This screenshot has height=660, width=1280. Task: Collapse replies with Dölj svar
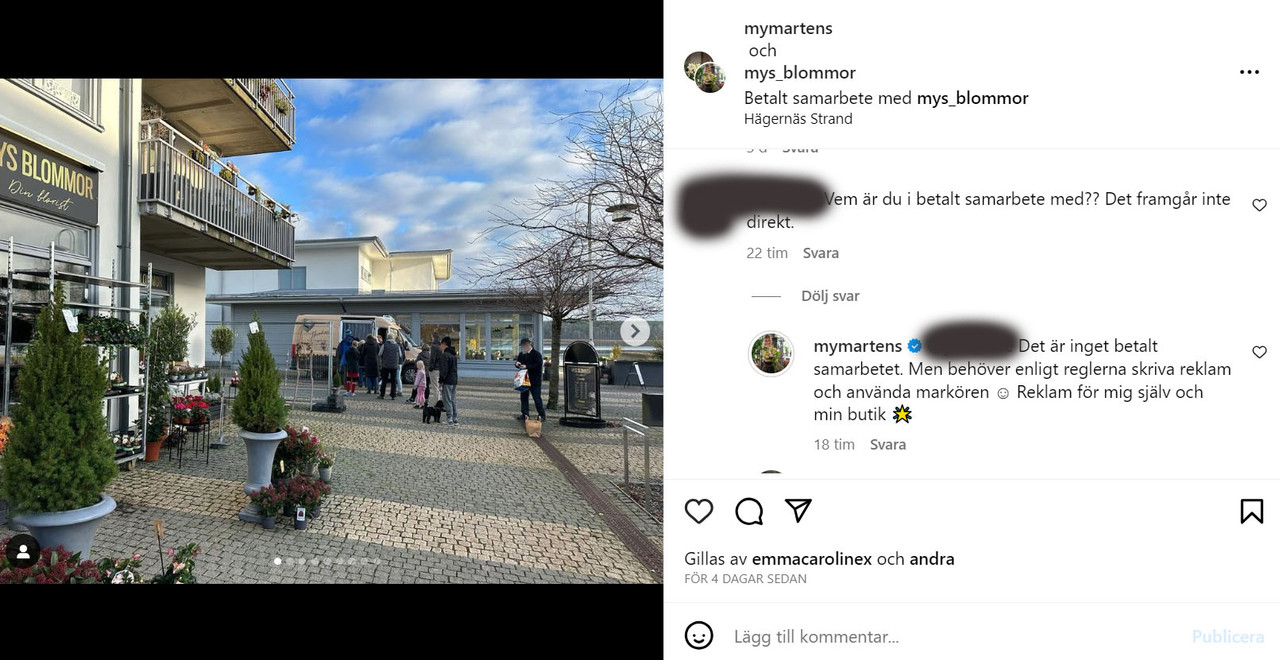click(830, 296)
